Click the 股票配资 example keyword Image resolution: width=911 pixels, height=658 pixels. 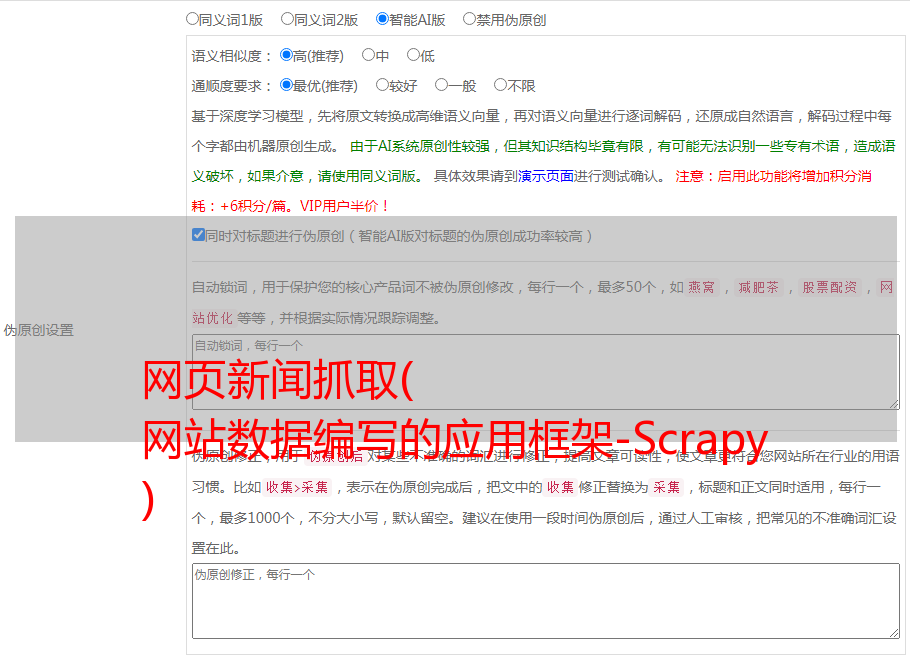point(830,287)
